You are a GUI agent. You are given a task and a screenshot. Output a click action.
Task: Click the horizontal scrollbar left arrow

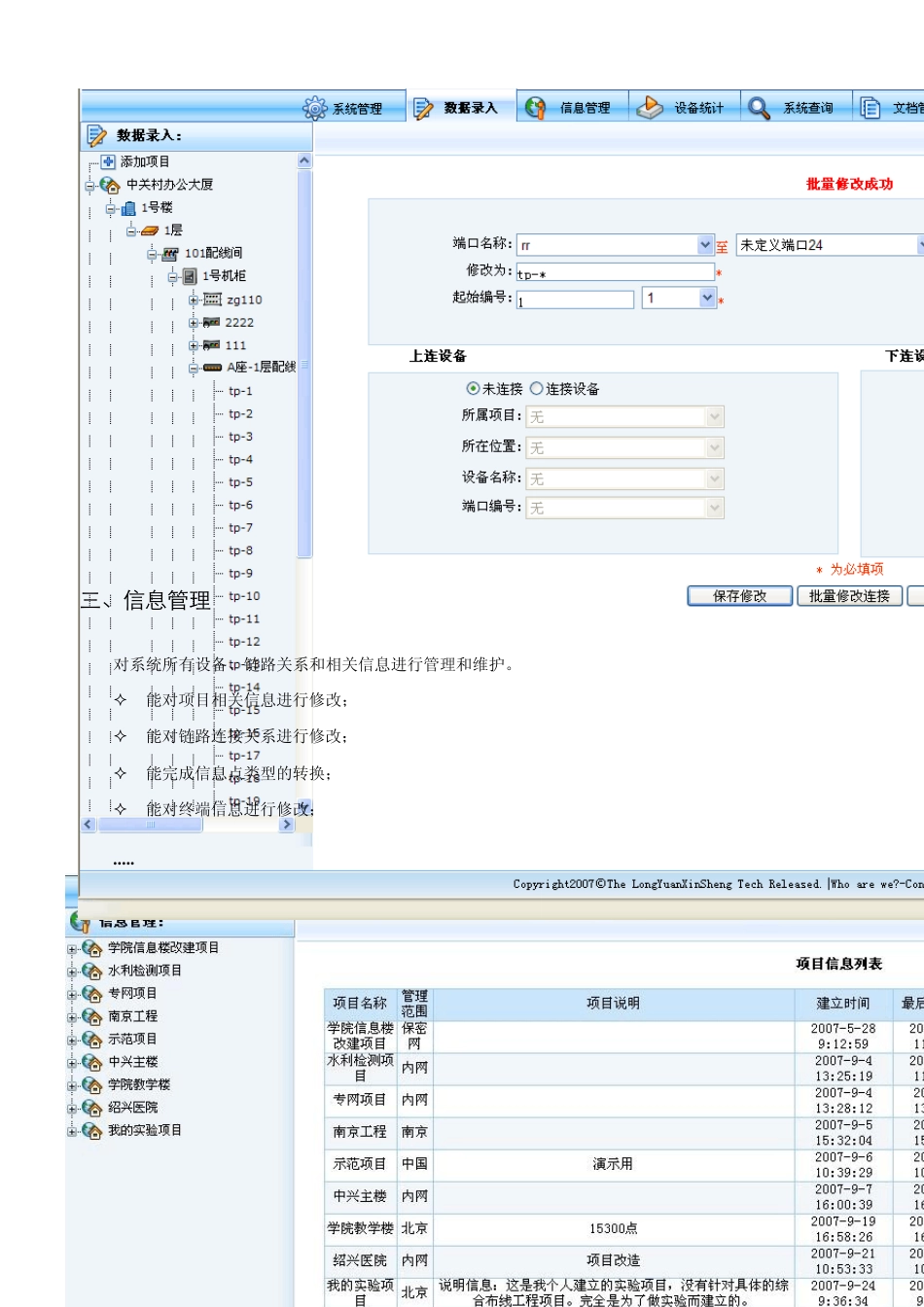[89, 825]
